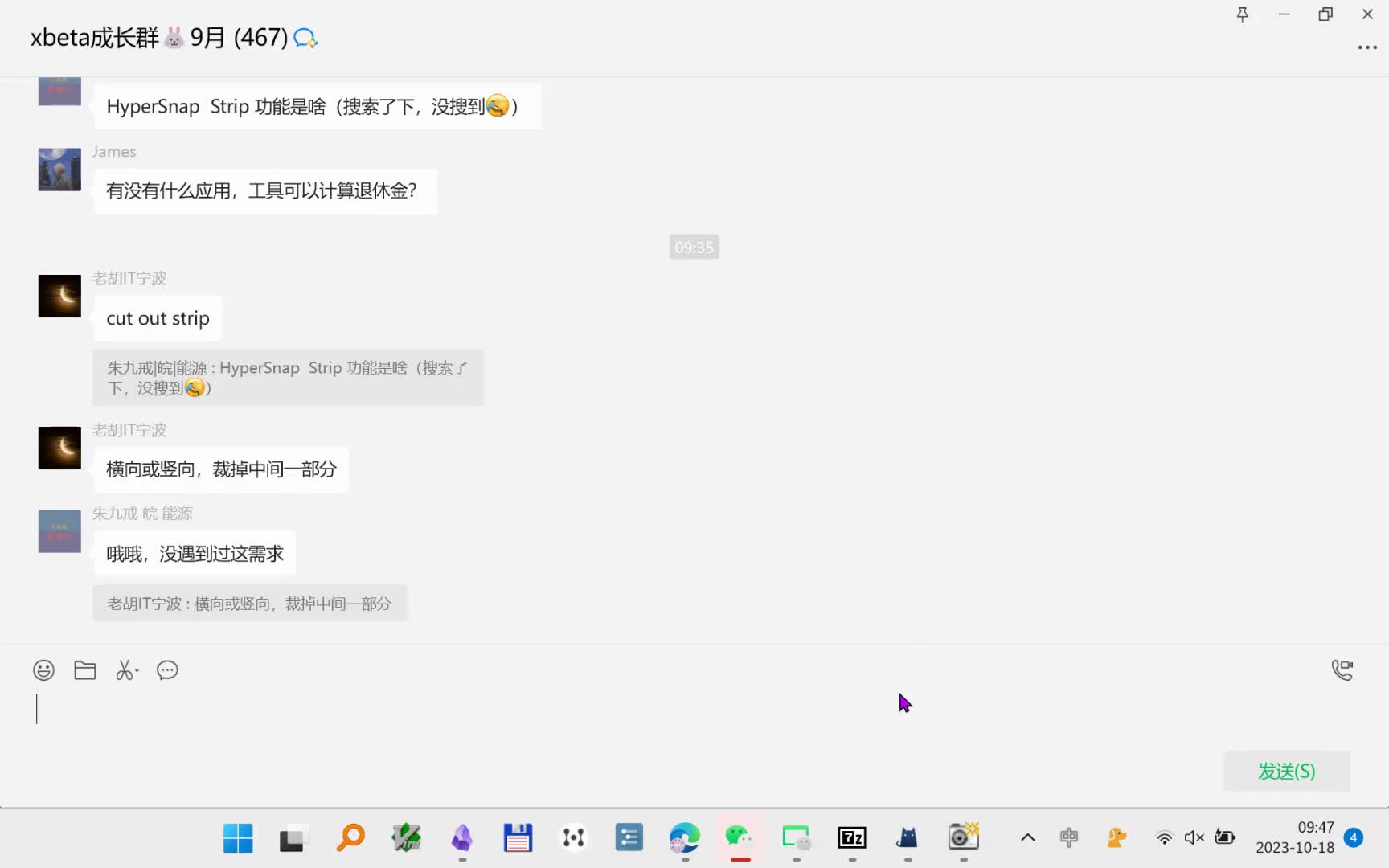Image resolution: width=1389 pixels, height=868 pixels.
Task: Expand the hidden system tray icons
Action: (x=1027, y=838)
